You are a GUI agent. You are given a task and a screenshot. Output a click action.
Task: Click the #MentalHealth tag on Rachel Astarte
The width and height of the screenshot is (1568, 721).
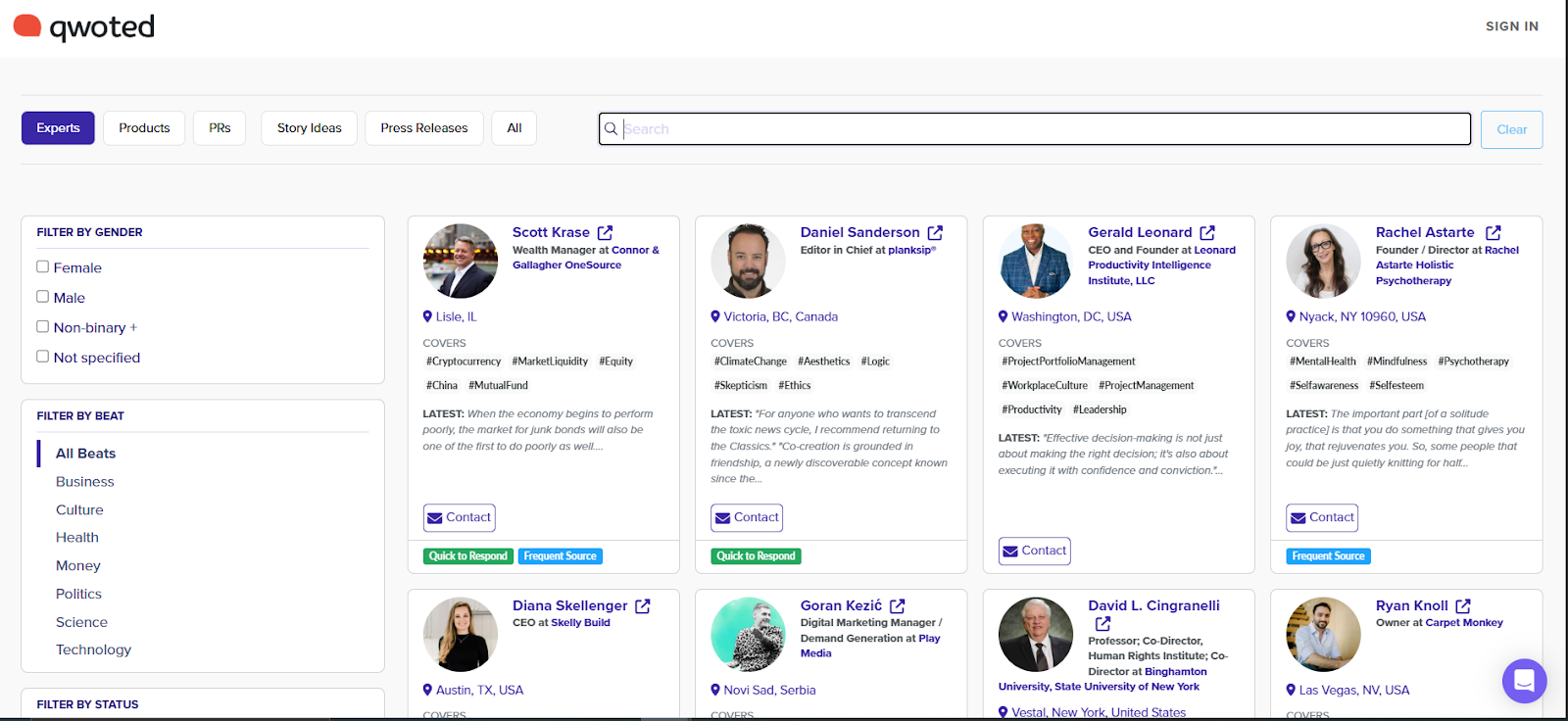coord(1323,361)
